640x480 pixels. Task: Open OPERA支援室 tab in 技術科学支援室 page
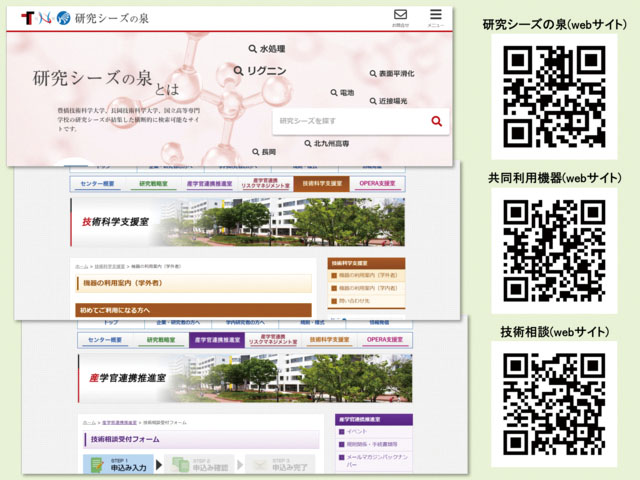377,184
